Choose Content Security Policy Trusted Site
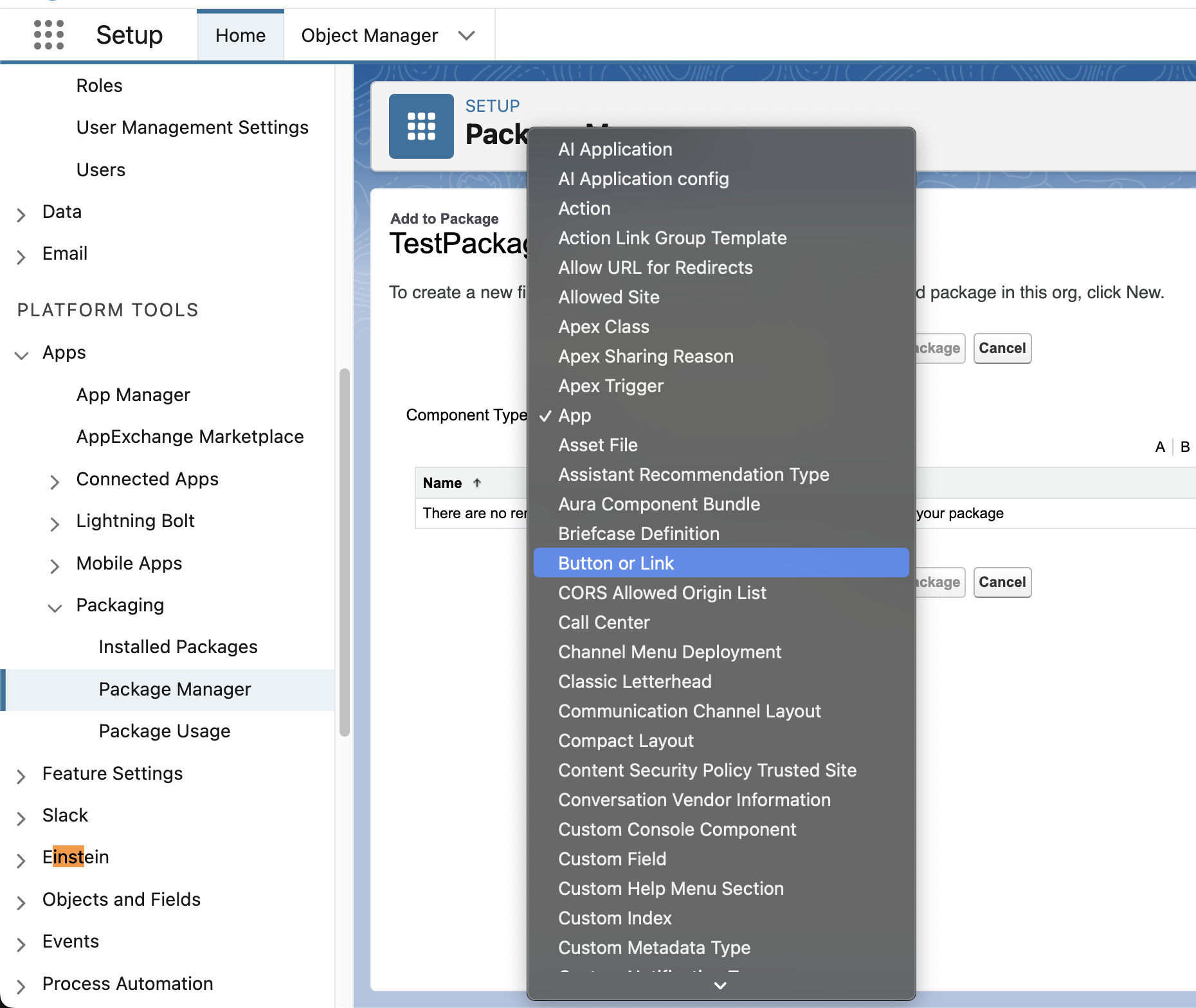Image resolution: width=1196 pixels, height=1008 pixels. click(x=721, y=770)
